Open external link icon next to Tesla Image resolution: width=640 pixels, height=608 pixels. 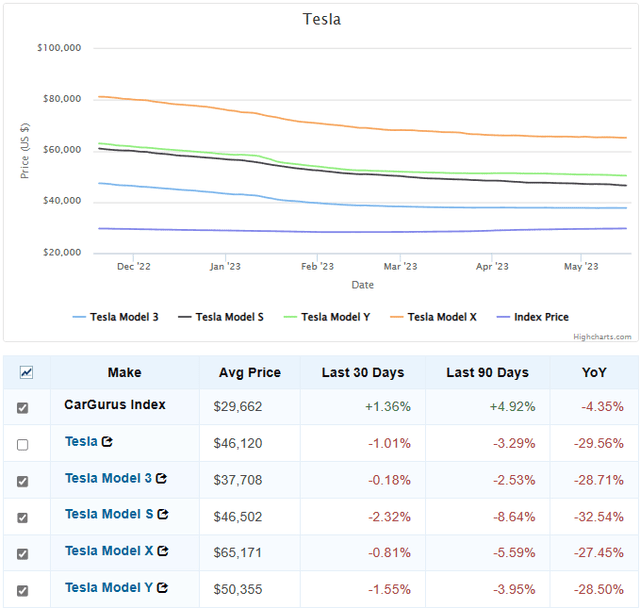(x=107, y=442)
